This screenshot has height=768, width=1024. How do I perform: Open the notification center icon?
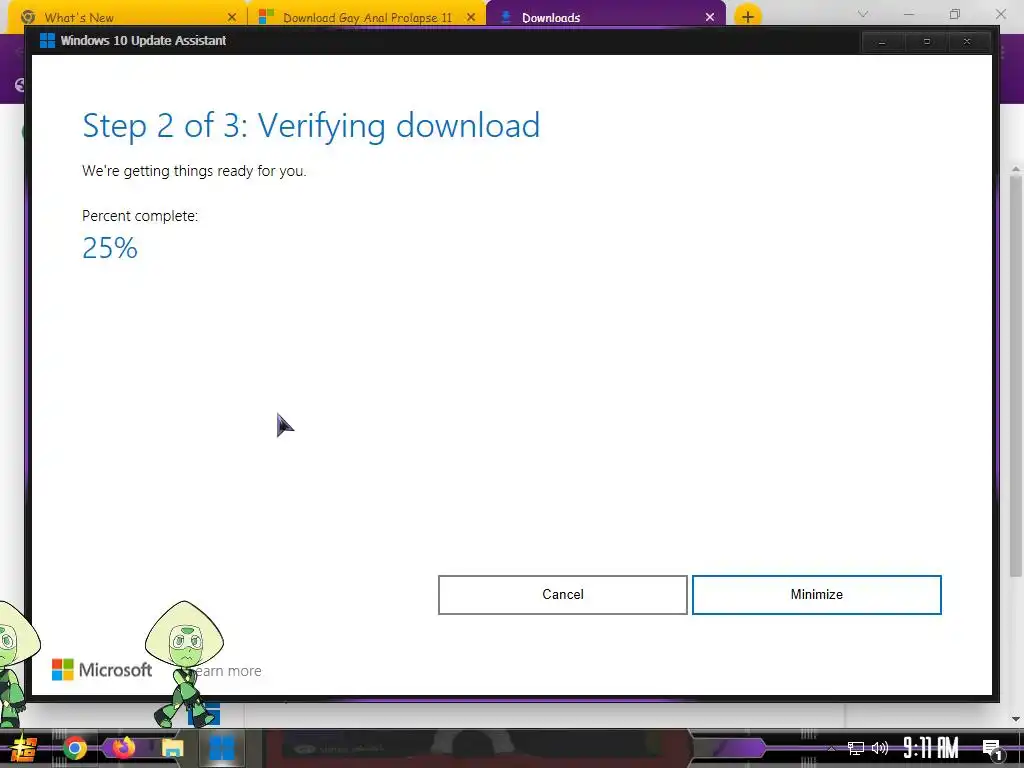pos(992,749)
